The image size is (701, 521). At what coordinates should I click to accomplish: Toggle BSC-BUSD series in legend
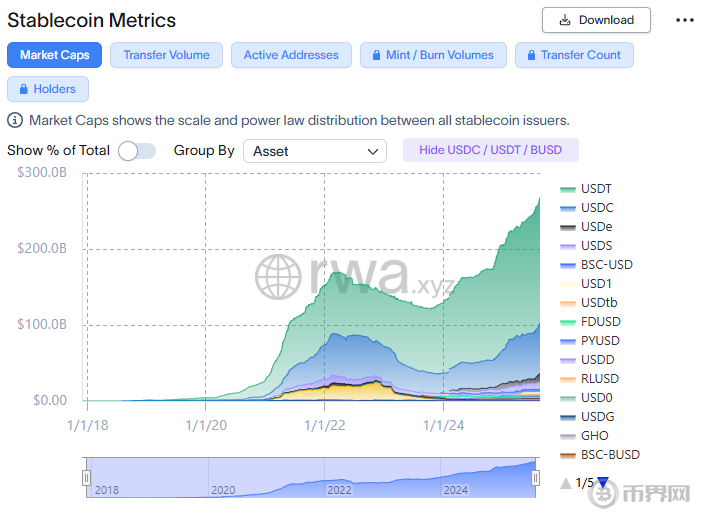[x=600, y=455]
